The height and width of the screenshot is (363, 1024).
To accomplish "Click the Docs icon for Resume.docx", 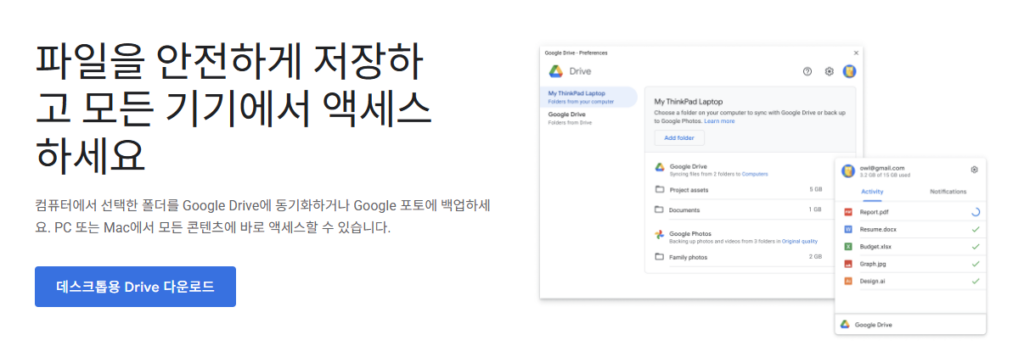I will point(848,230).
